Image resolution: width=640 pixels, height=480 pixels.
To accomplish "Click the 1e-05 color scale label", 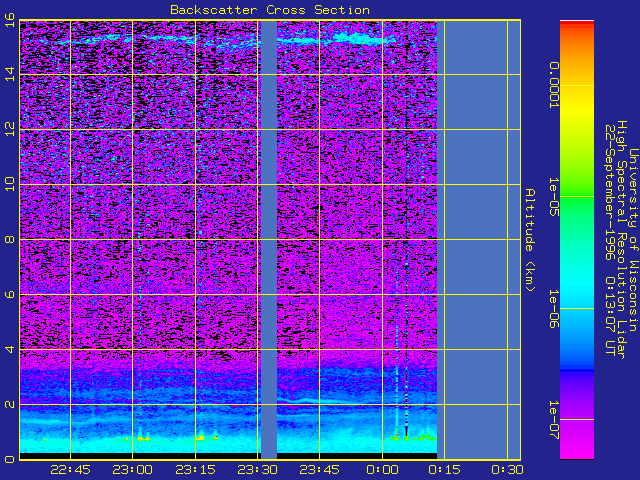I will [x=553, y=197].
